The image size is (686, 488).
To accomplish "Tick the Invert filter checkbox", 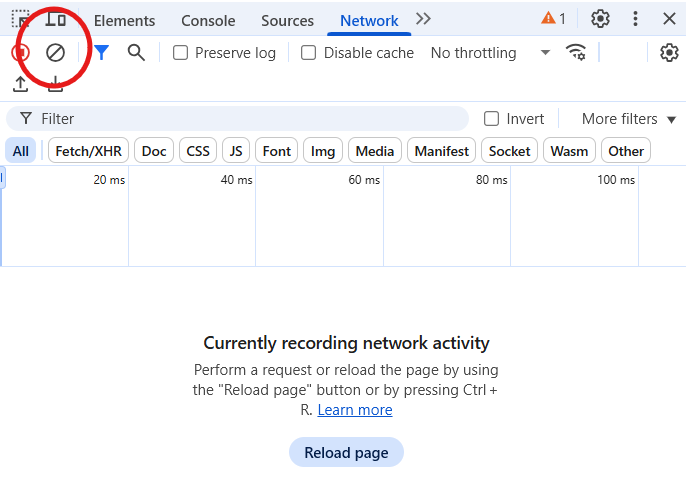I will pos(491,119).
